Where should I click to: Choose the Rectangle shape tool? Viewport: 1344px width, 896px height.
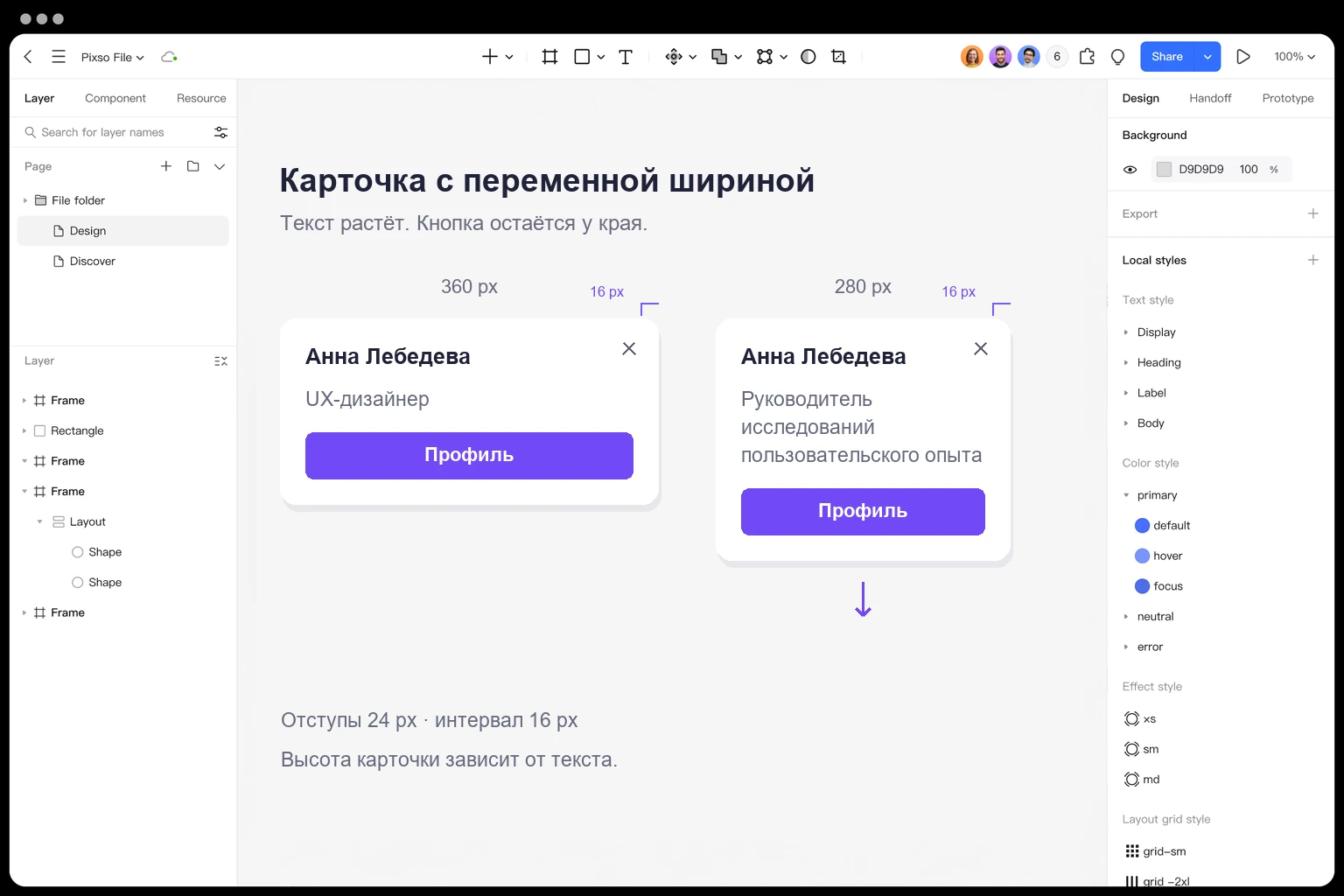click(582, 57)
